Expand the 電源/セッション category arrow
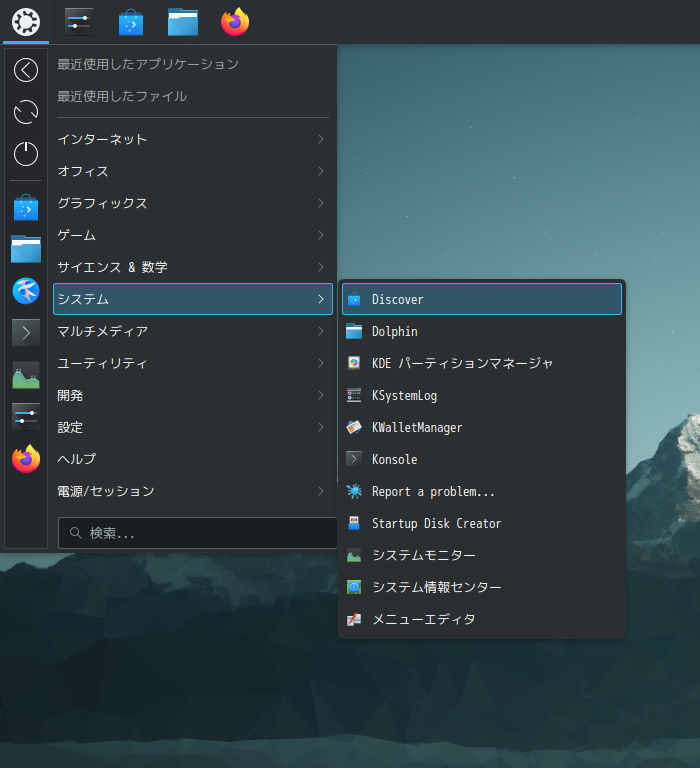The width and height of the screenshot is (700, 768). pyautogui.click(x=321, y=491)
